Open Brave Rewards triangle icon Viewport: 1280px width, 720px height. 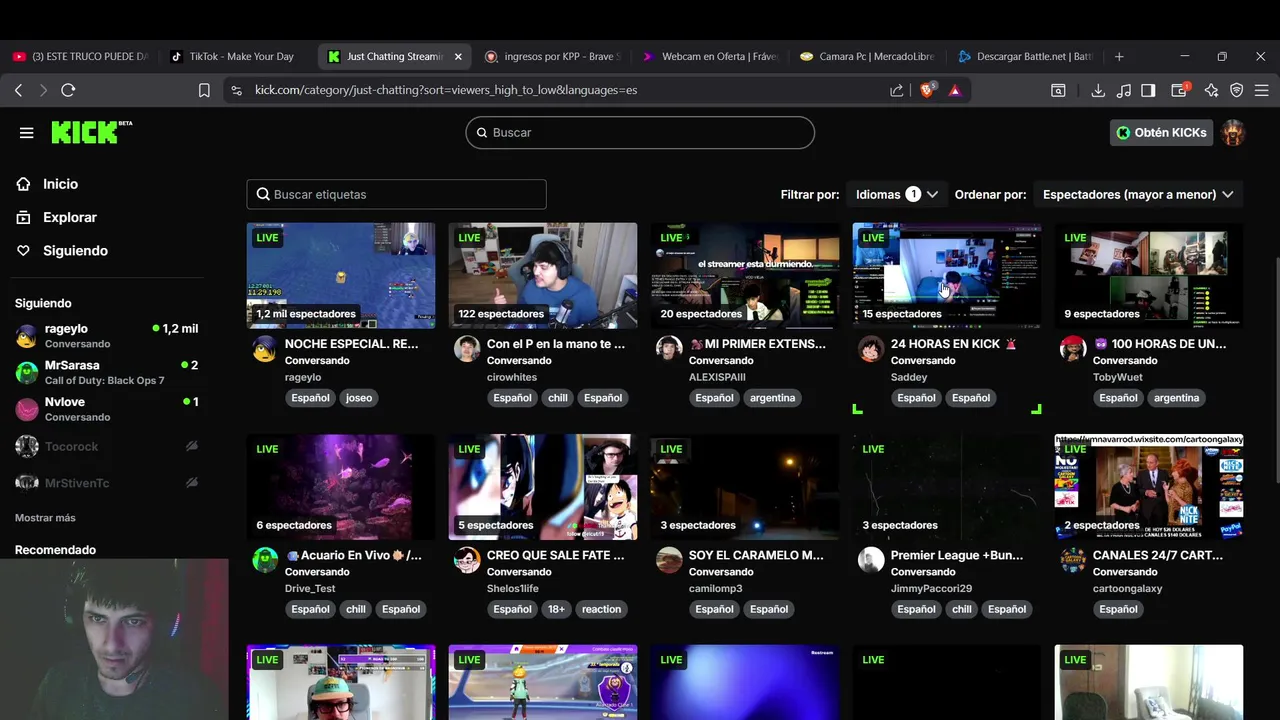click(955, 90)
